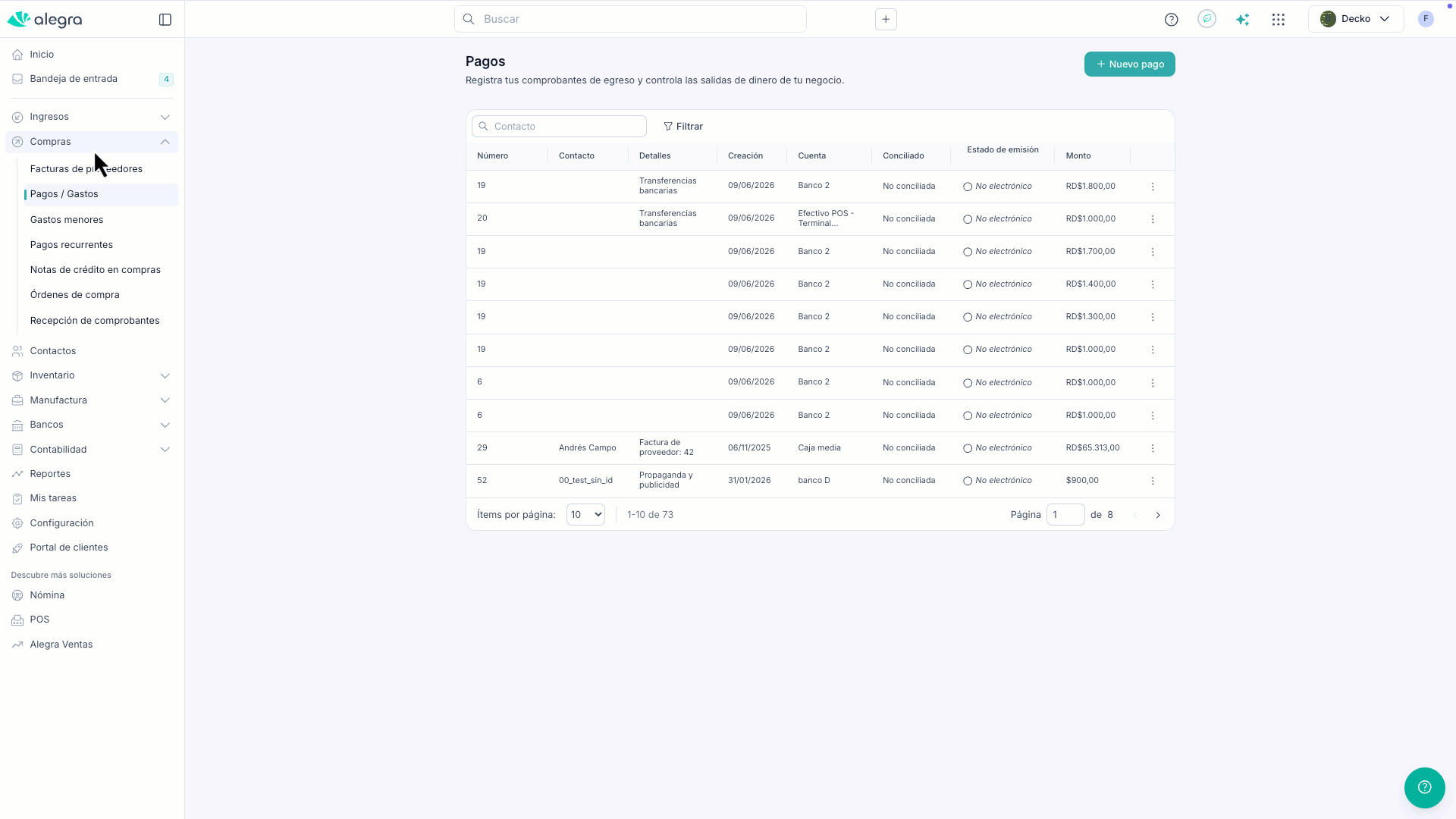Click the Mis tareas clipboard icon
1456x819 pixels.
pyautogui.click(x=17, y=498)
